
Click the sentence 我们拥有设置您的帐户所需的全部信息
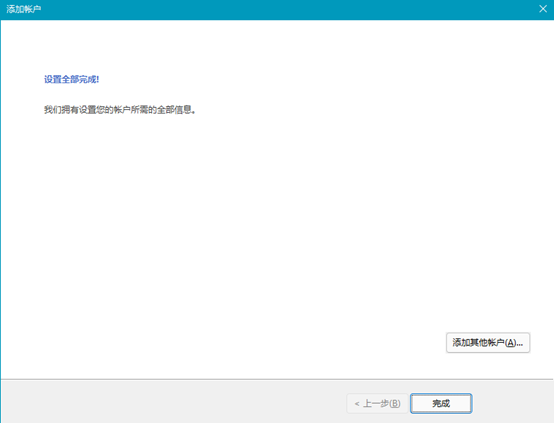pyautogui.click(x=119, y=110)
